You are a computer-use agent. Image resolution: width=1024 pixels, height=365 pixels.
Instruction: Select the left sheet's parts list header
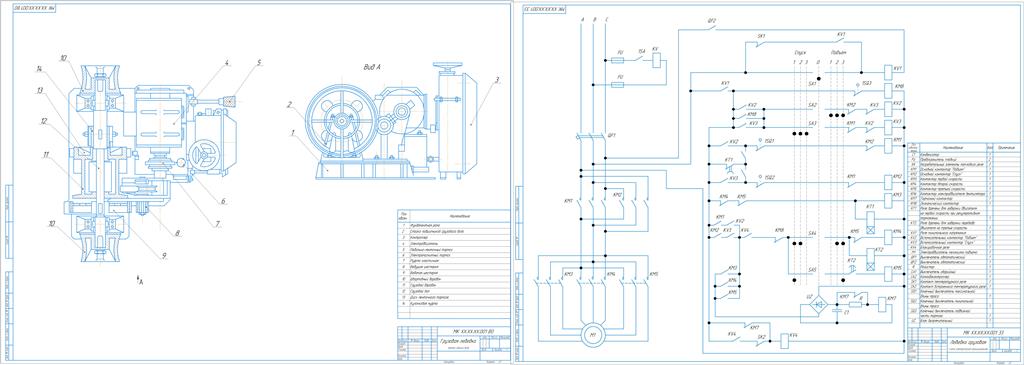pos(454,216)
